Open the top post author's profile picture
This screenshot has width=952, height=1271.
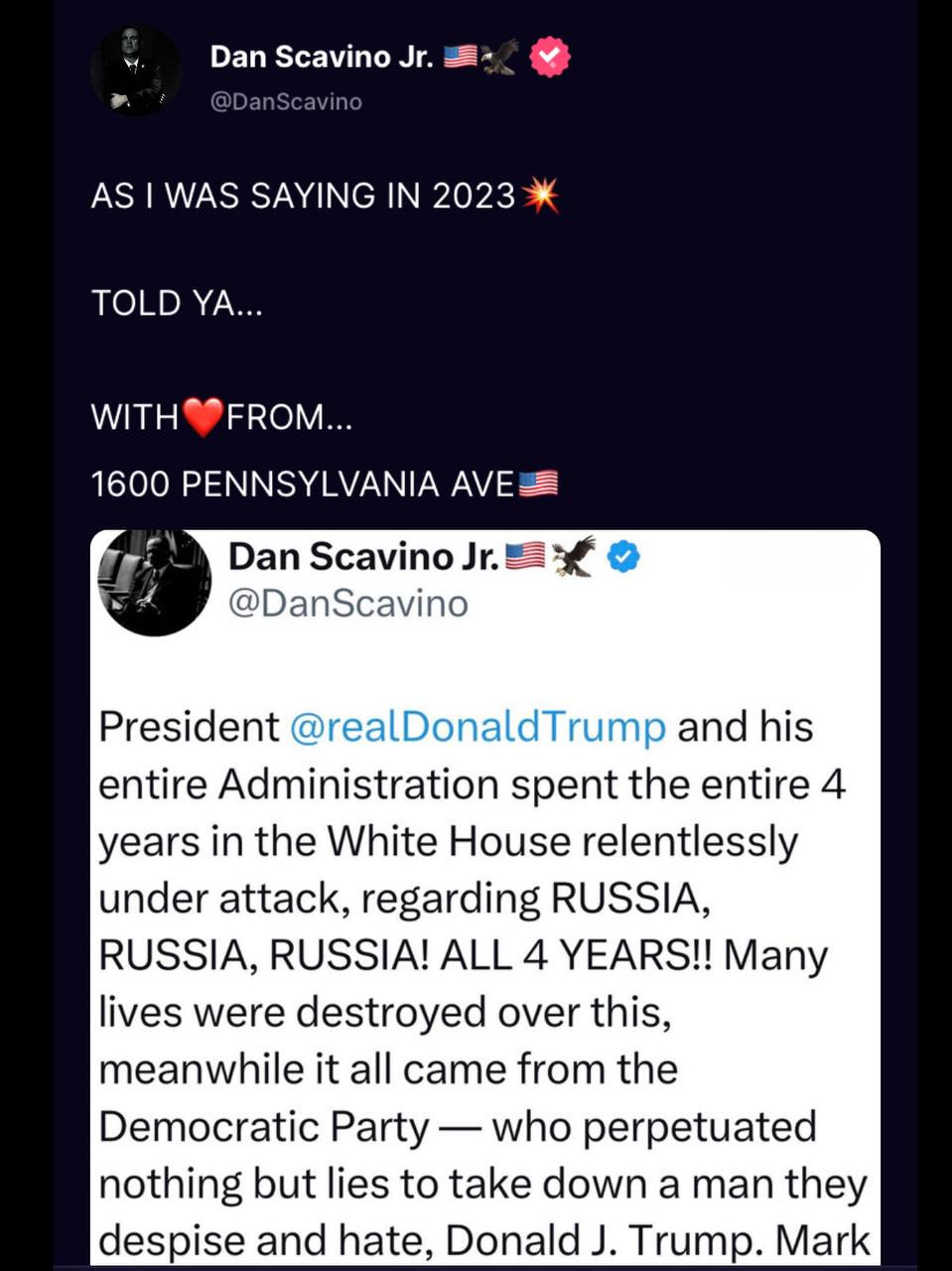(x=136, y=71)
